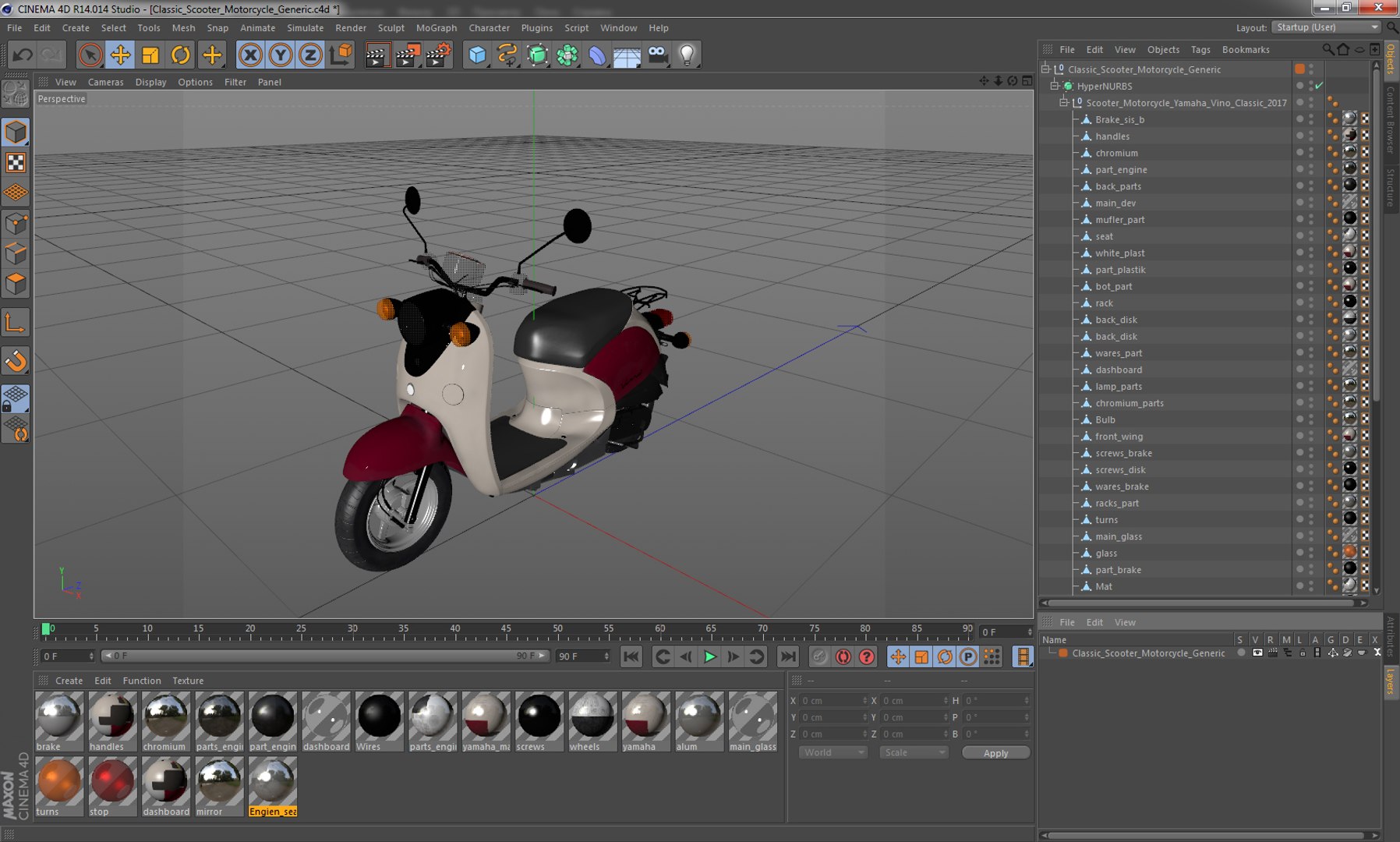The image size is (1400, 842).
Task: Select the Scale tool in top toolbar
Action: pos(150,55)
